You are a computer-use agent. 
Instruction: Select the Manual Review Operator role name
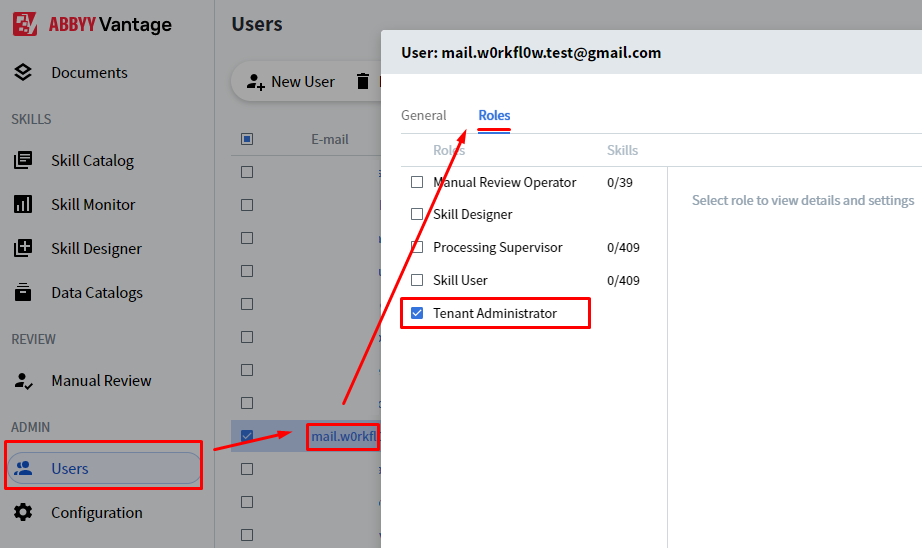tap(505, 182)
